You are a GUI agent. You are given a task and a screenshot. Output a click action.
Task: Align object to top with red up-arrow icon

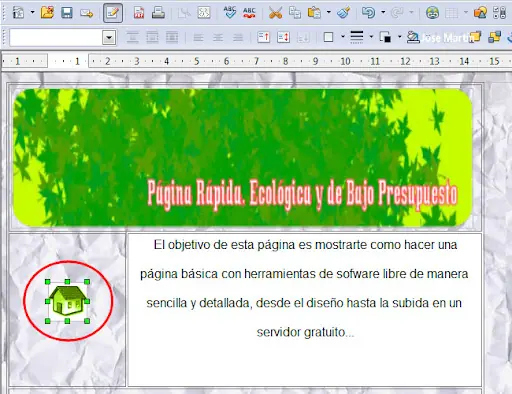[x=263, y=37]
